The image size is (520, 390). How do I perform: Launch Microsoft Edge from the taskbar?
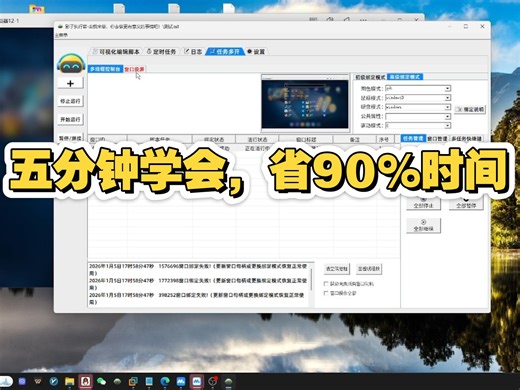coord(165,381)
